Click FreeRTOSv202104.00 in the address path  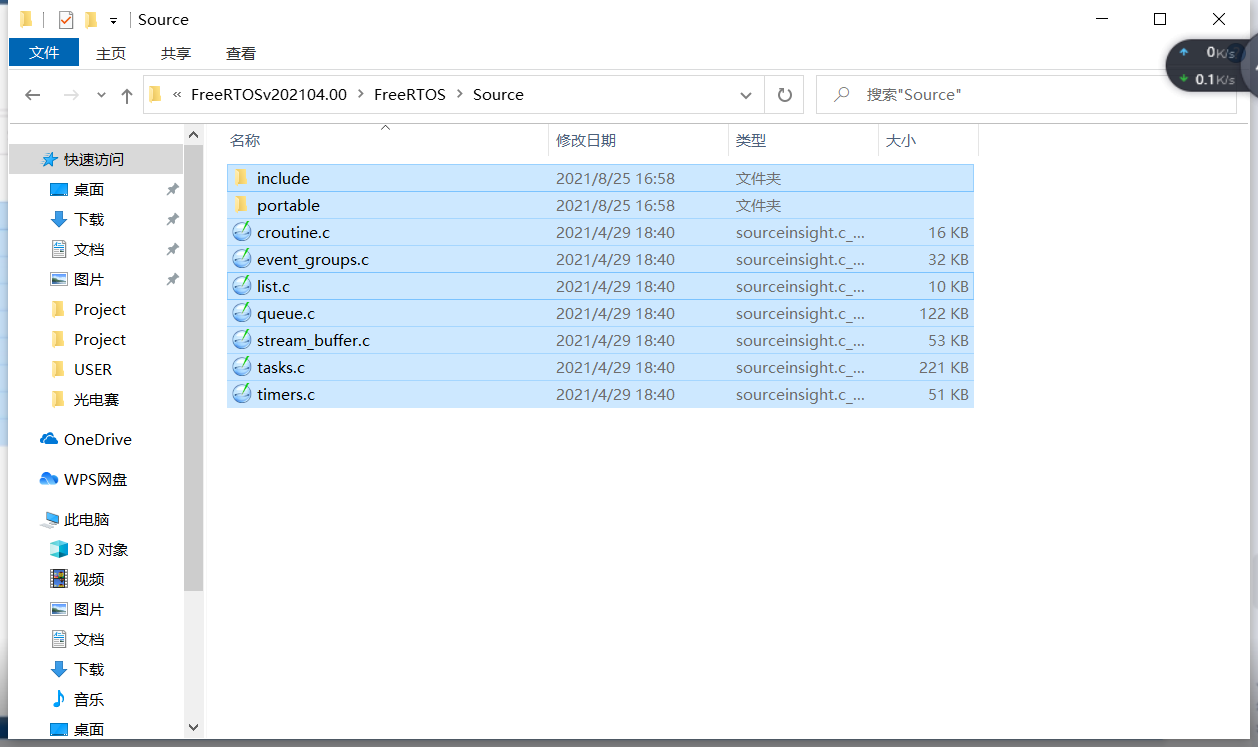click(x=269, y=95)
